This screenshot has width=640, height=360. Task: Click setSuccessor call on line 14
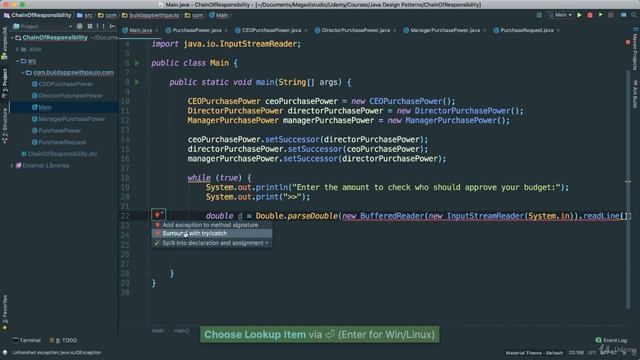[x=291, y=140]
